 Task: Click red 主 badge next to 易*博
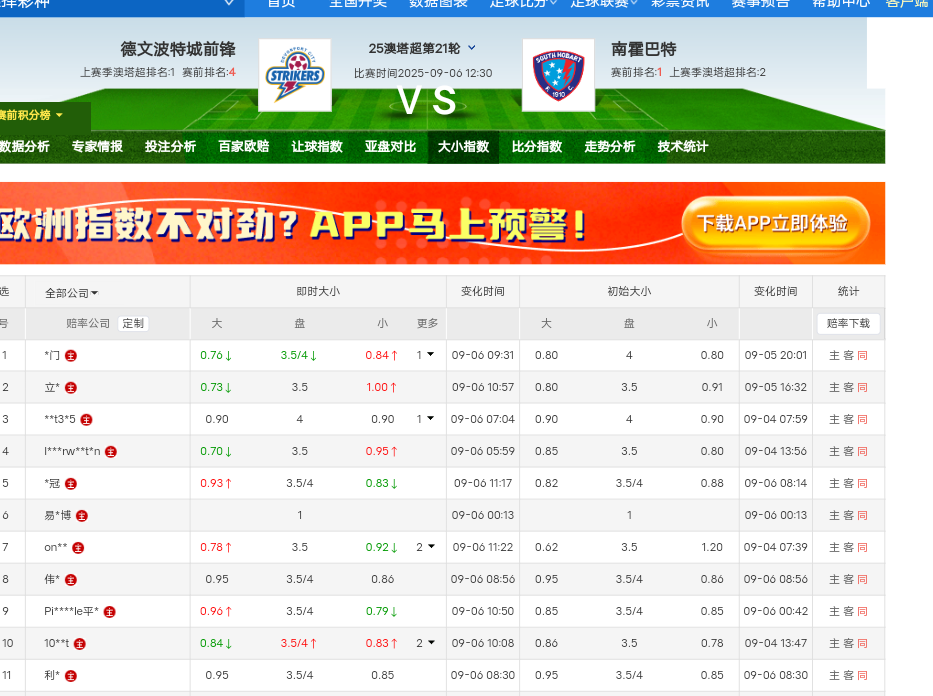(x=82, y=515)
